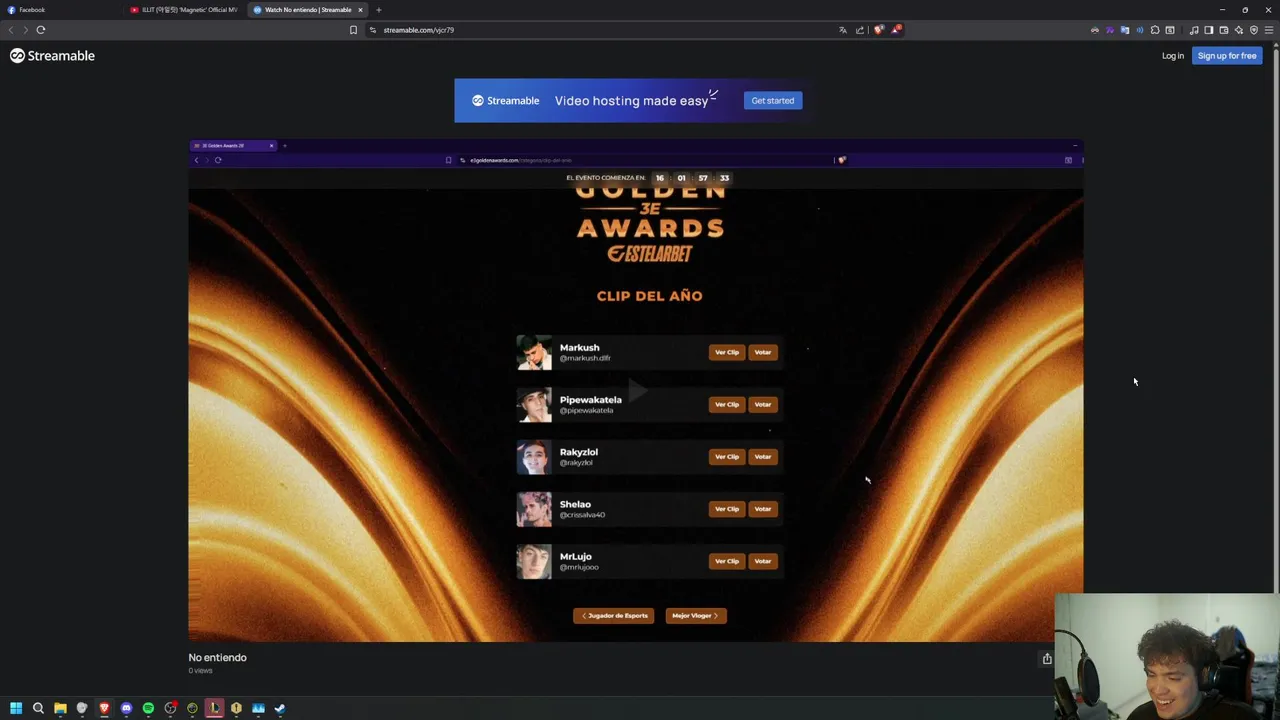Click Shelao's avatar thumbnail in the video
The width and height of the screenshot is (1280, 720).
(534, 509)
